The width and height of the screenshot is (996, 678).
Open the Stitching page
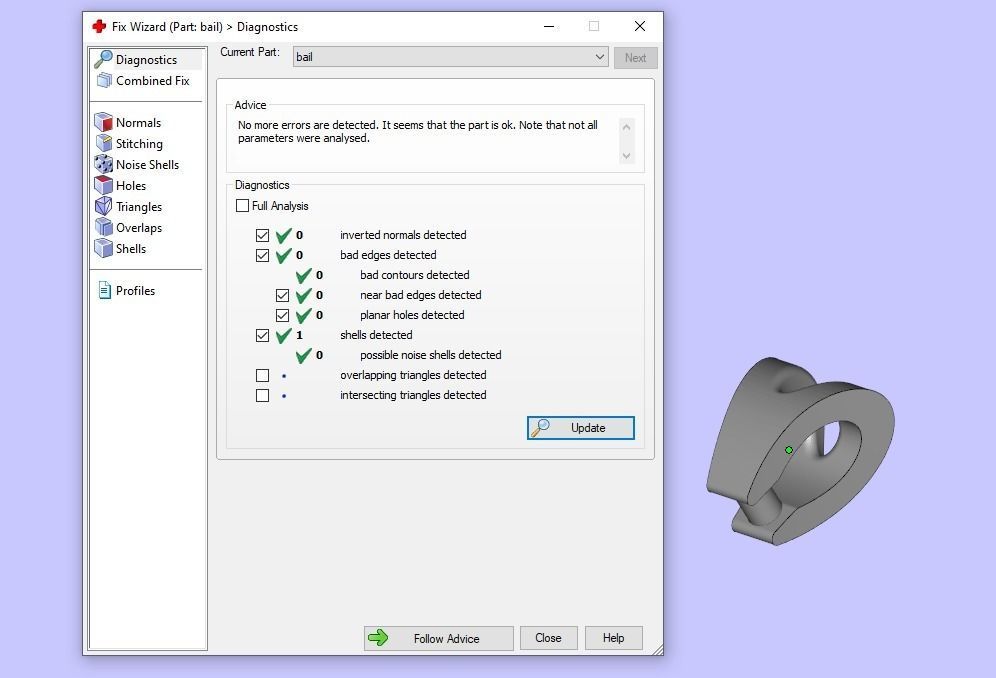(x=139, y=144)
